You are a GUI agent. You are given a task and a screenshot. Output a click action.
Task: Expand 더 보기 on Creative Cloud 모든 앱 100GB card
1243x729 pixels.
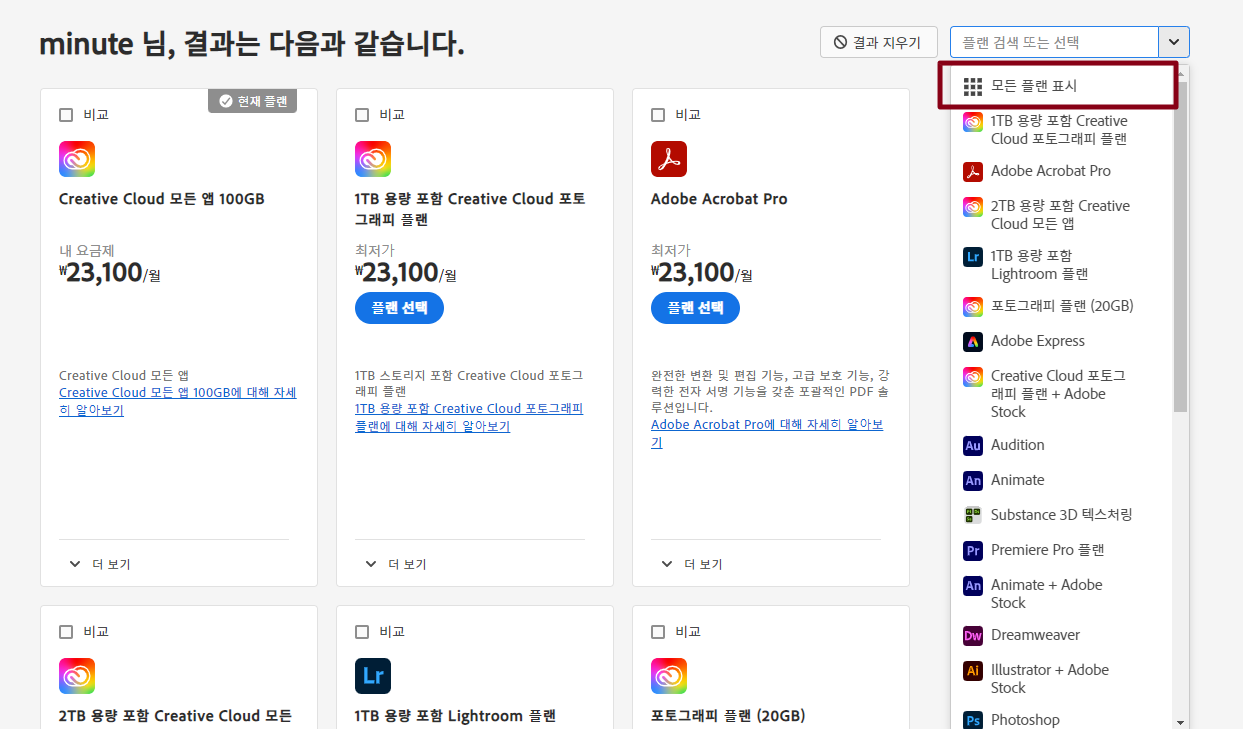pos(99,564)
